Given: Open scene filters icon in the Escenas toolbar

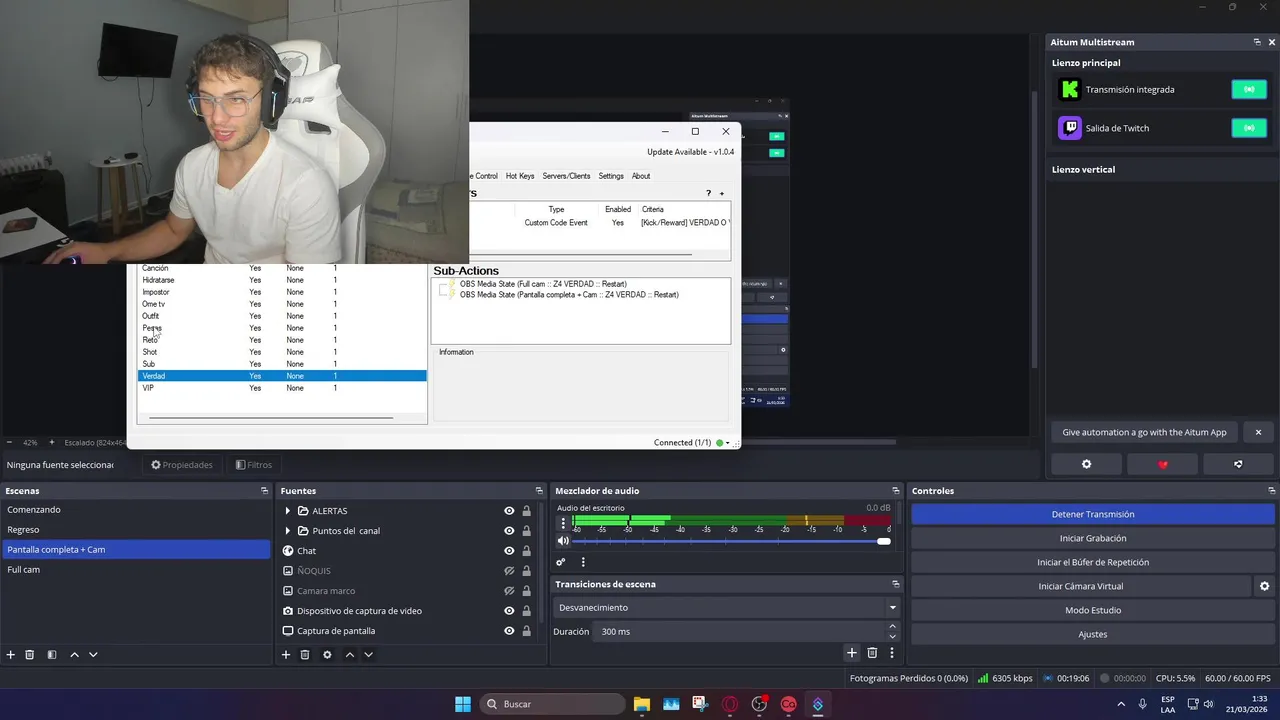Looking at the screenshot, I should pyautogui.click(x=52, y=654).
